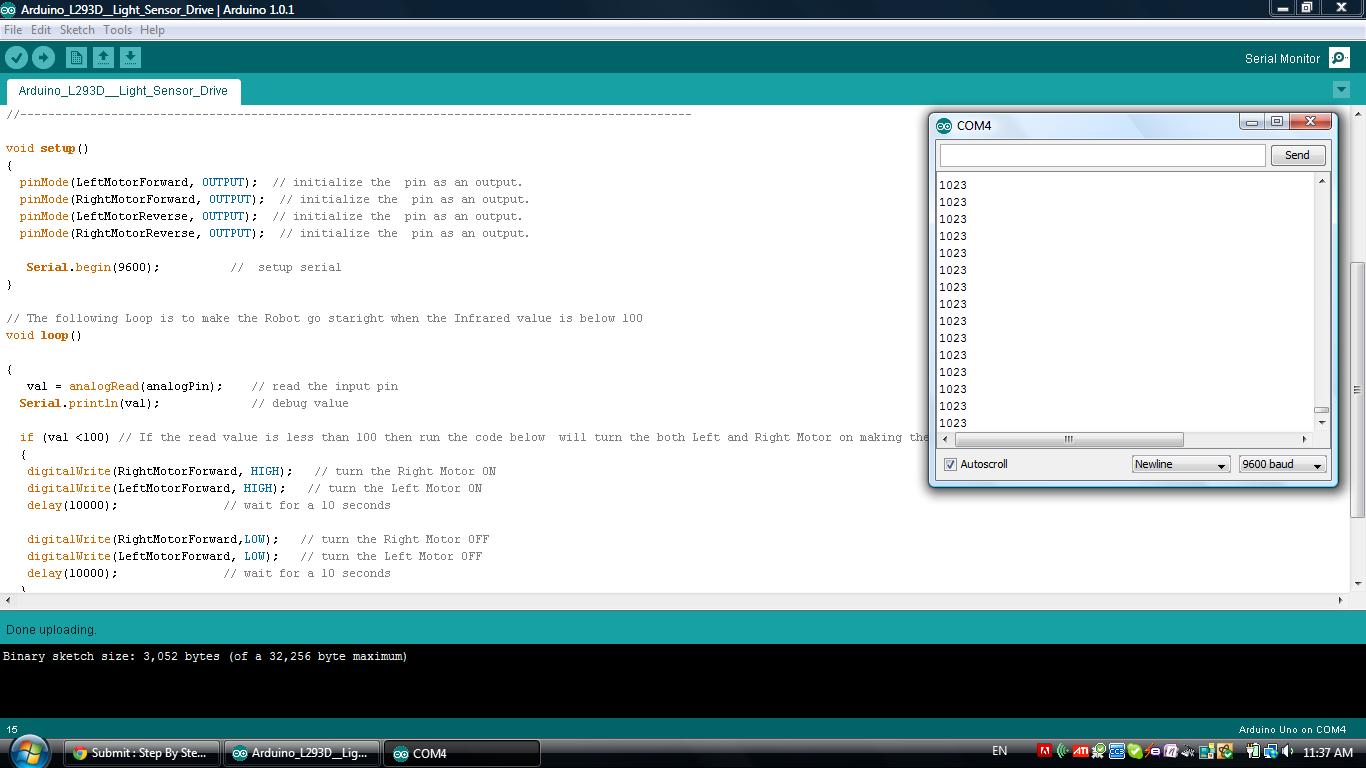Click the Save sketch down-arrow icon
The height and width of the screenshot is (768, 1366).
pos(130,58)
